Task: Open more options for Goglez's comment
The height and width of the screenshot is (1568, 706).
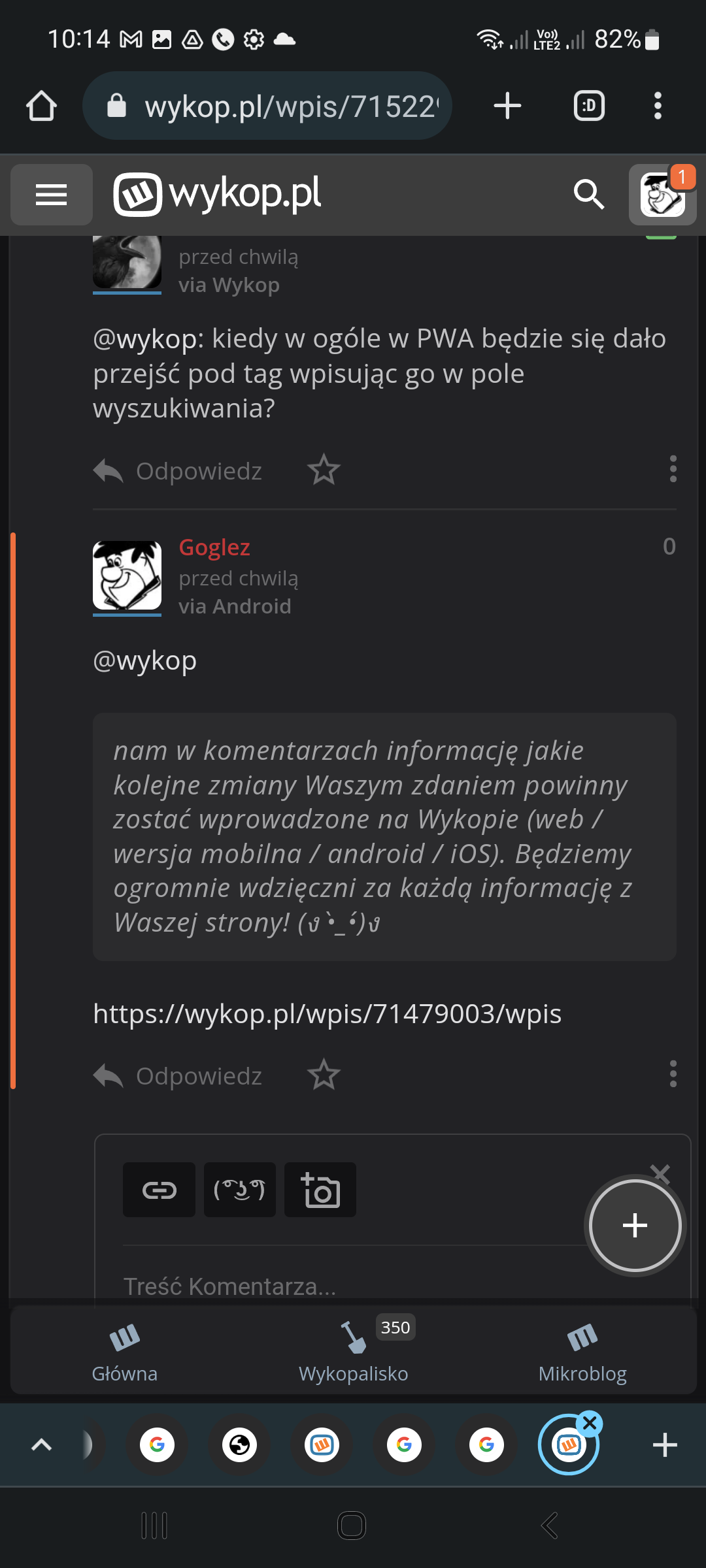Action: [x=673, y=1074]
